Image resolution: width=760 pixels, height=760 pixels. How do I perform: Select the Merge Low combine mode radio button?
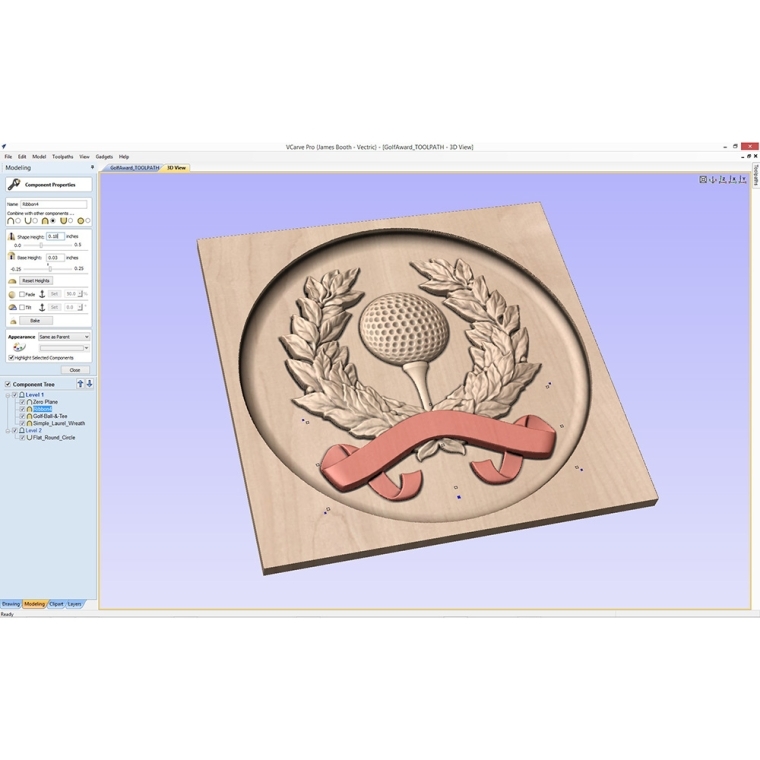70,221
